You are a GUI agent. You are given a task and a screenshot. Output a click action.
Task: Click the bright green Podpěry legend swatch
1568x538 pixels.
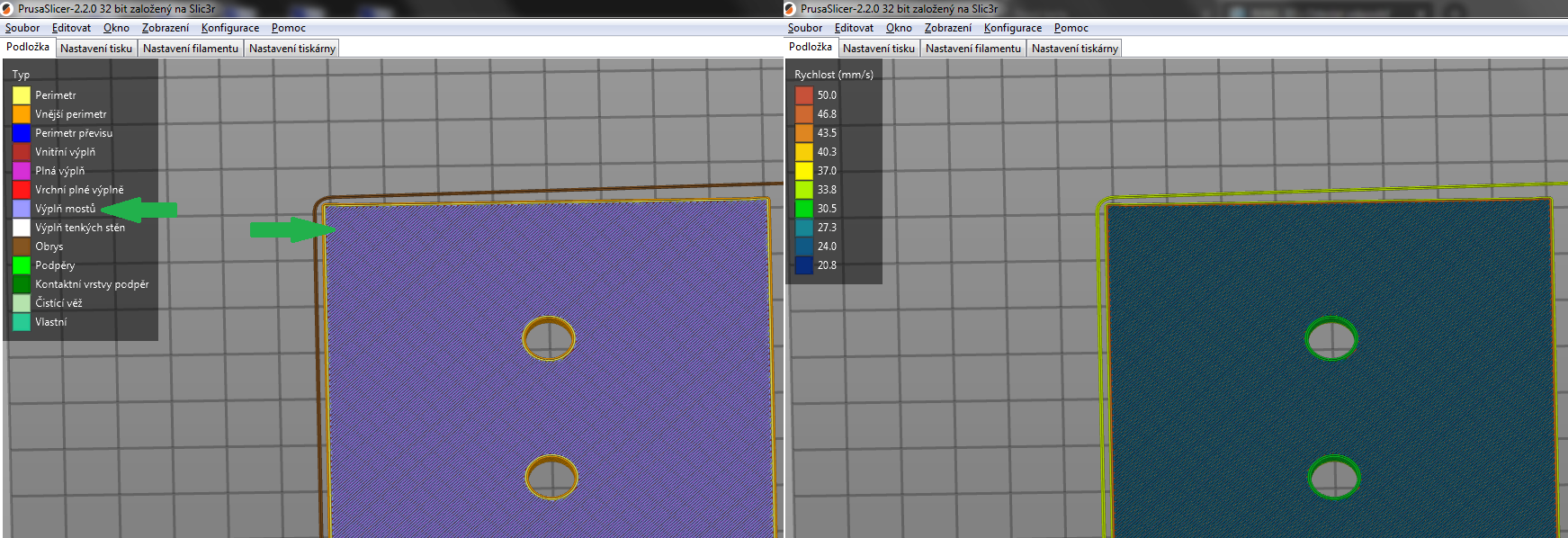(x=22, y=265)
